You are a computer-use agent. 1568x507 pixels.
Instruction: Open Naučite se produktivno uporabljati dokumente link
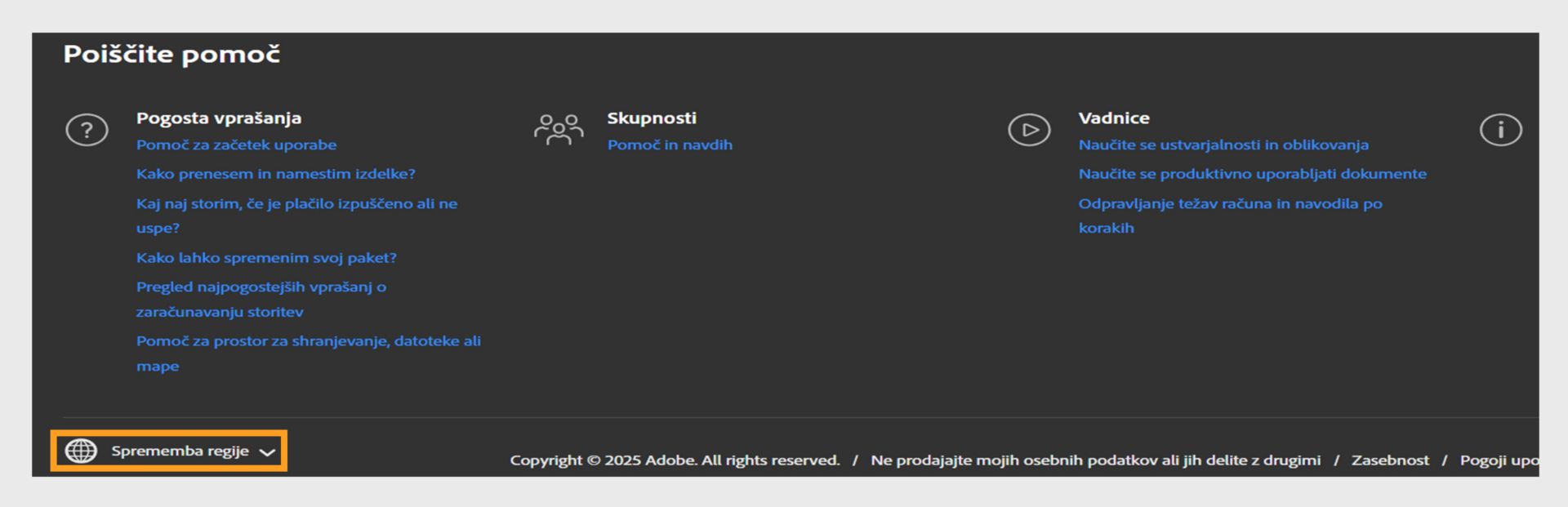(x=1252, y=174)
